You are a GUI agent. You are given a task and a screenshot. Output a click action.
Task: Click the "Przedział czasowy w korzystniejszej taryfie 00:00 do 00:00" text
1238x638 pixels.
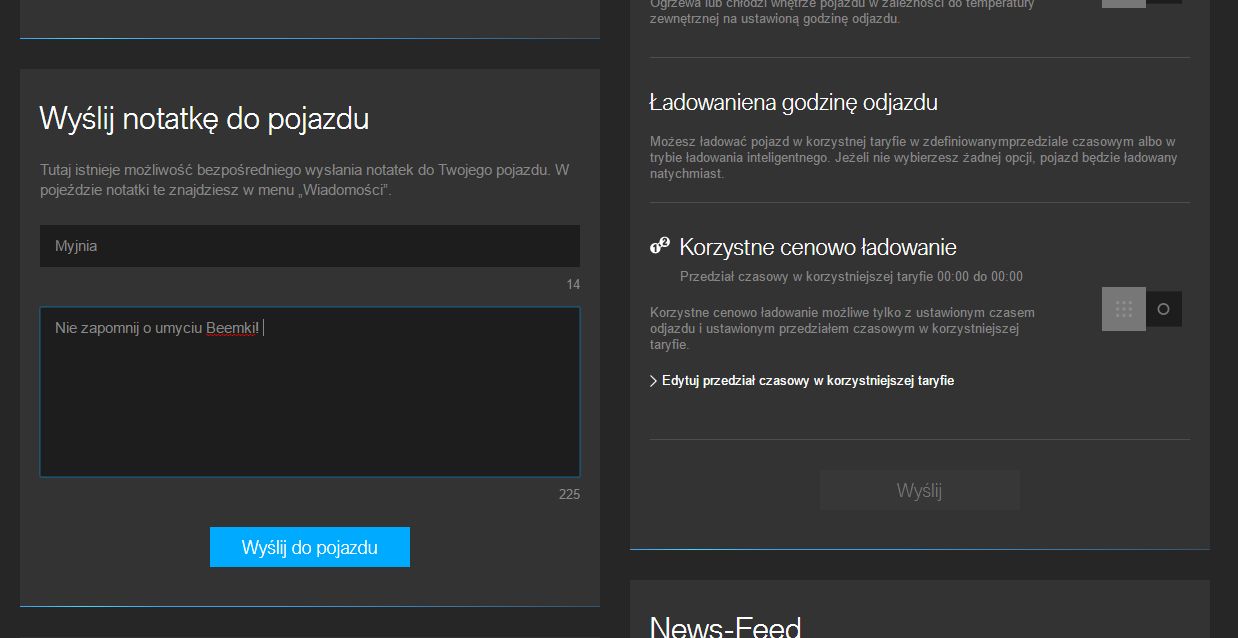point(851,277)
